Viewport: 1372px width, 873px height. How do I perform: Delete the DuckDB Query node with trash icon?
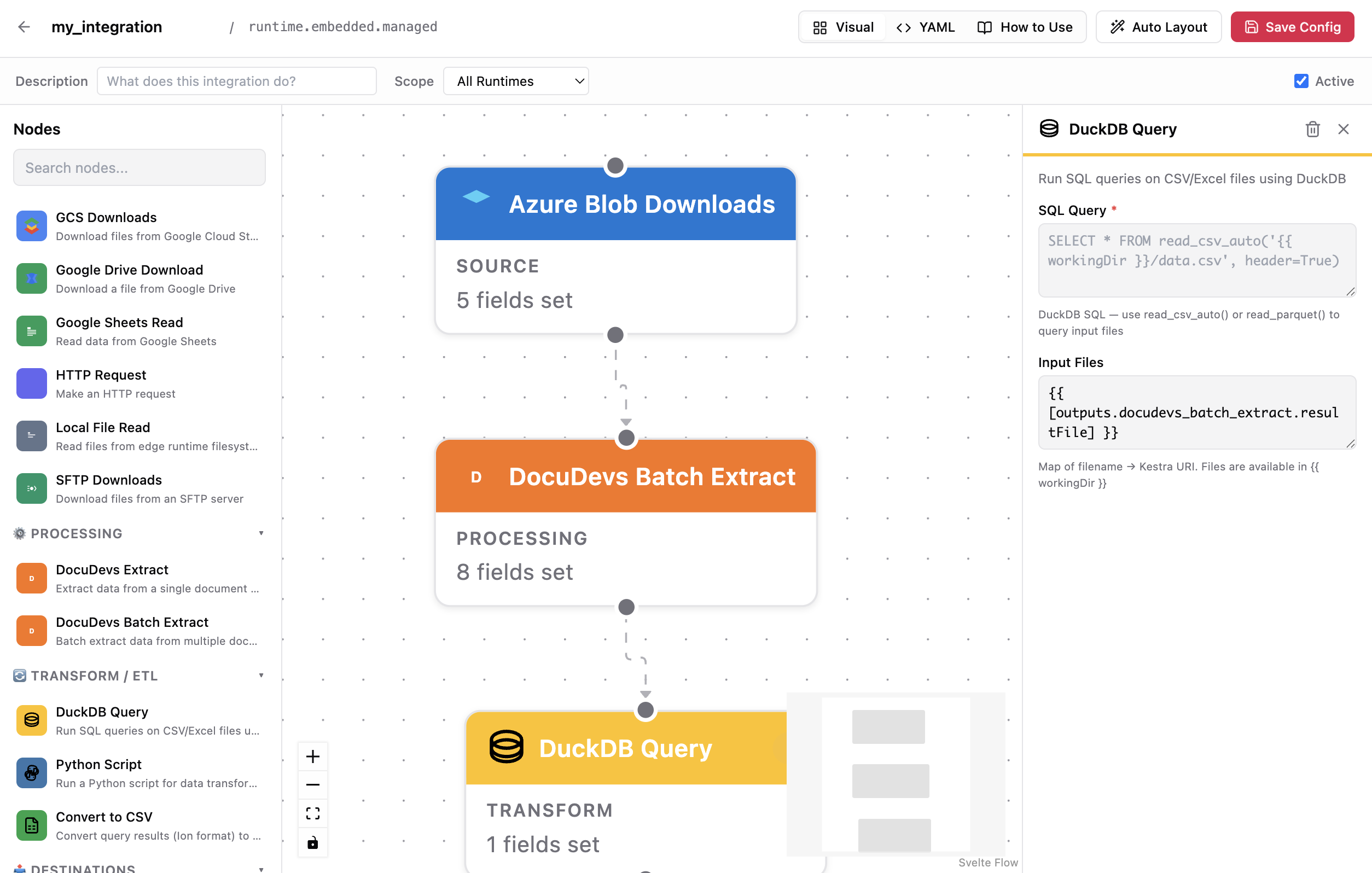(1313, 129)
